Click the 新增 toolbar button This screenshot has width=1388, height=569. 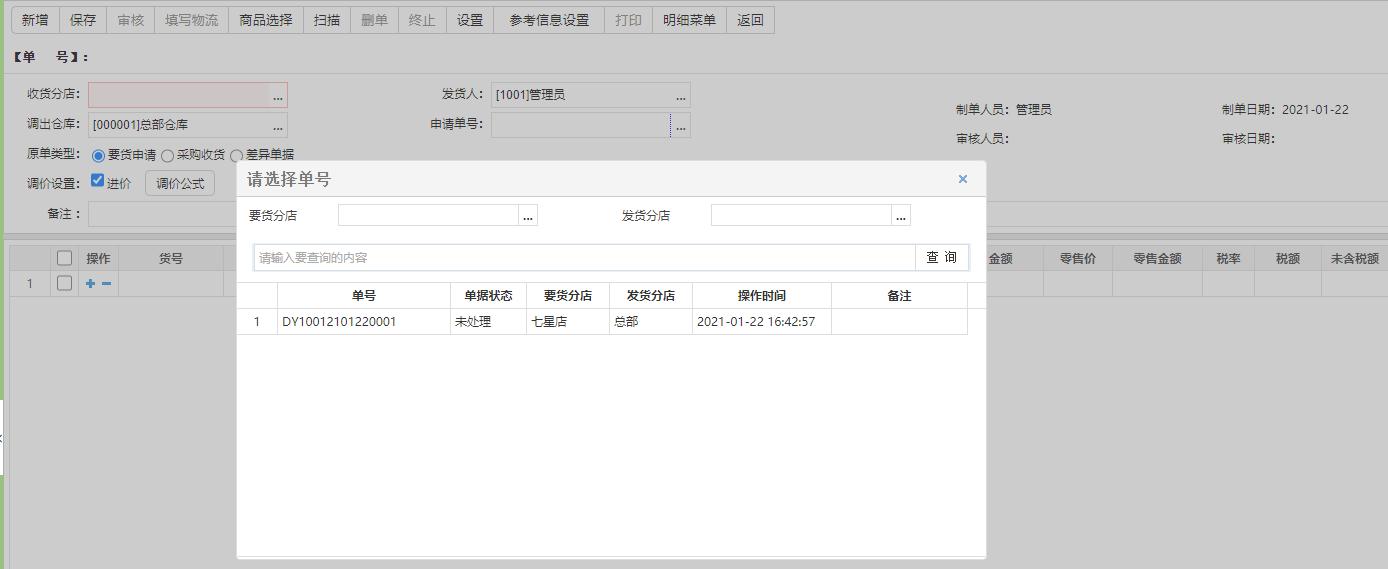point(35,20)
